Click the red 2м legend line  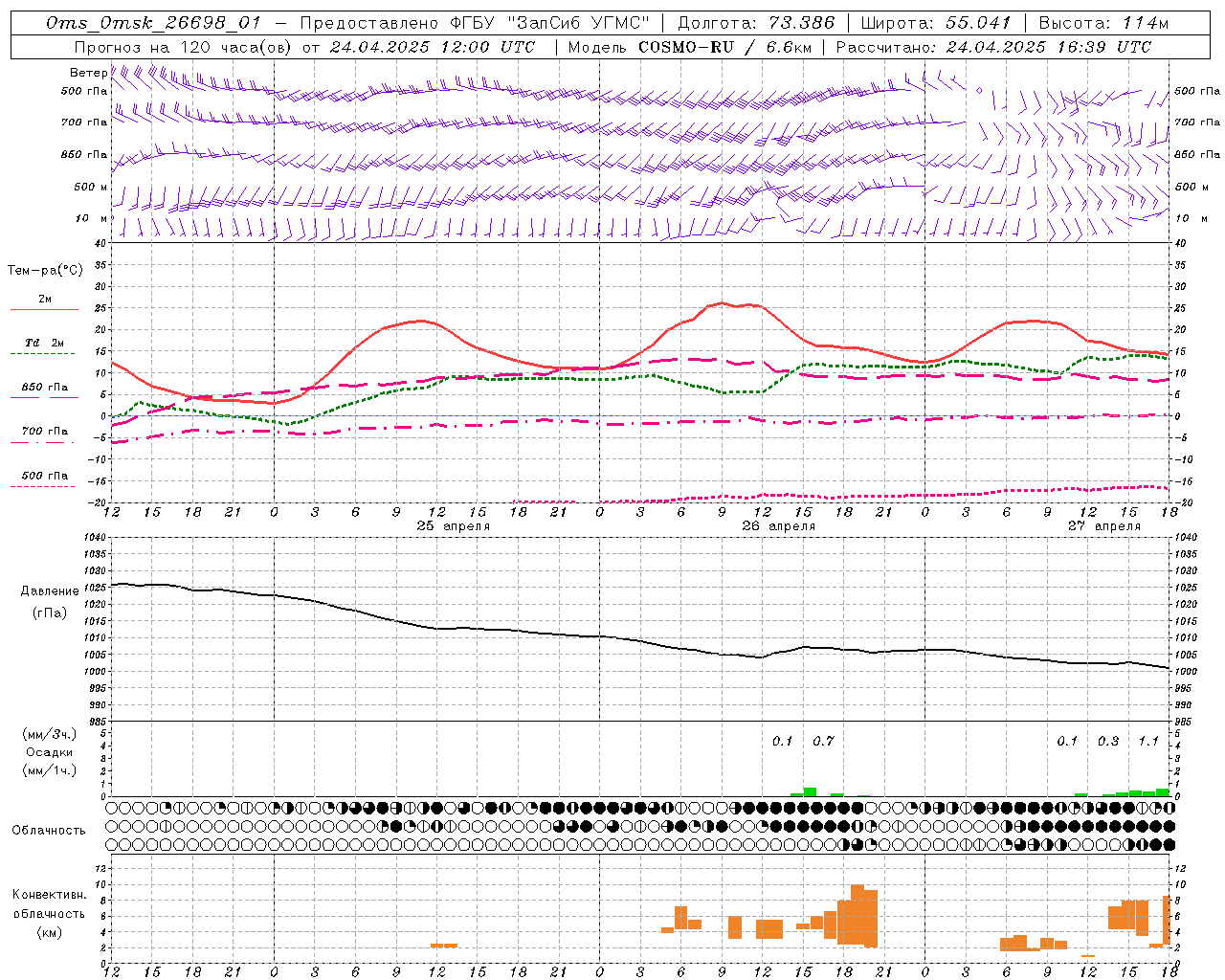[44, 309]
